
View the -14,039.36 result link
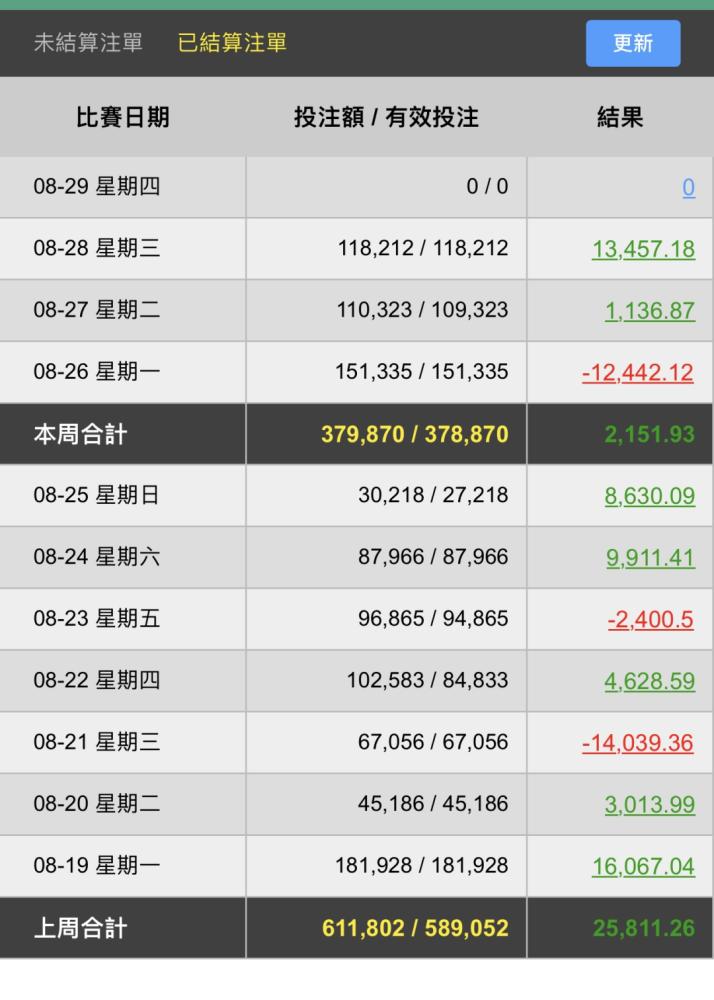(x=638, y=743)
